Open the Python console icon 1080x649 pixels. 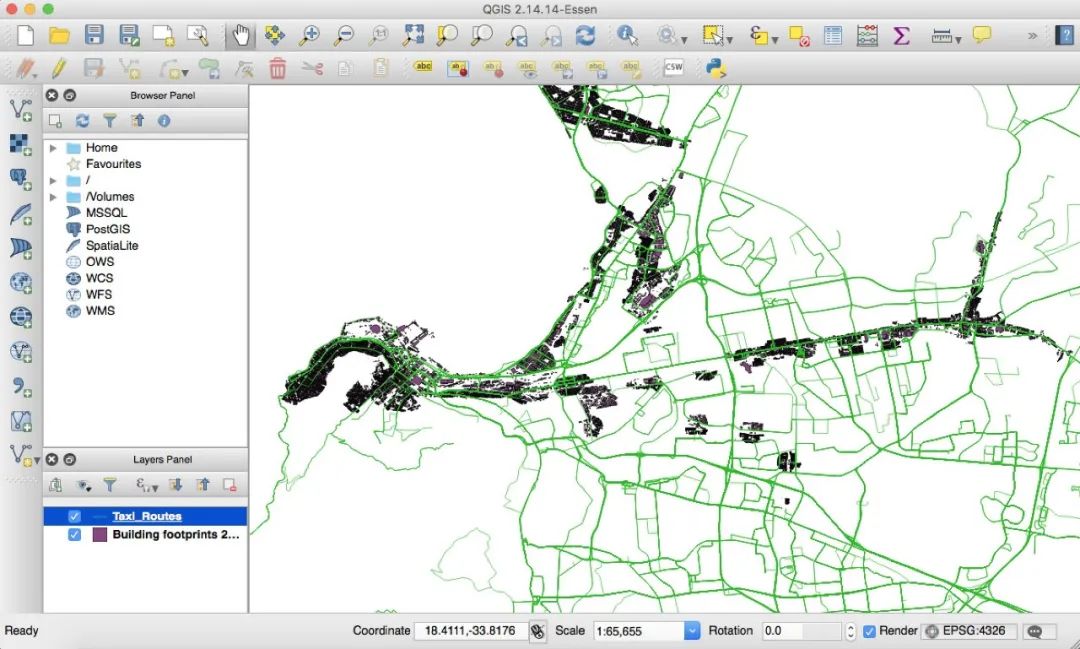click(x=716, y=68)
